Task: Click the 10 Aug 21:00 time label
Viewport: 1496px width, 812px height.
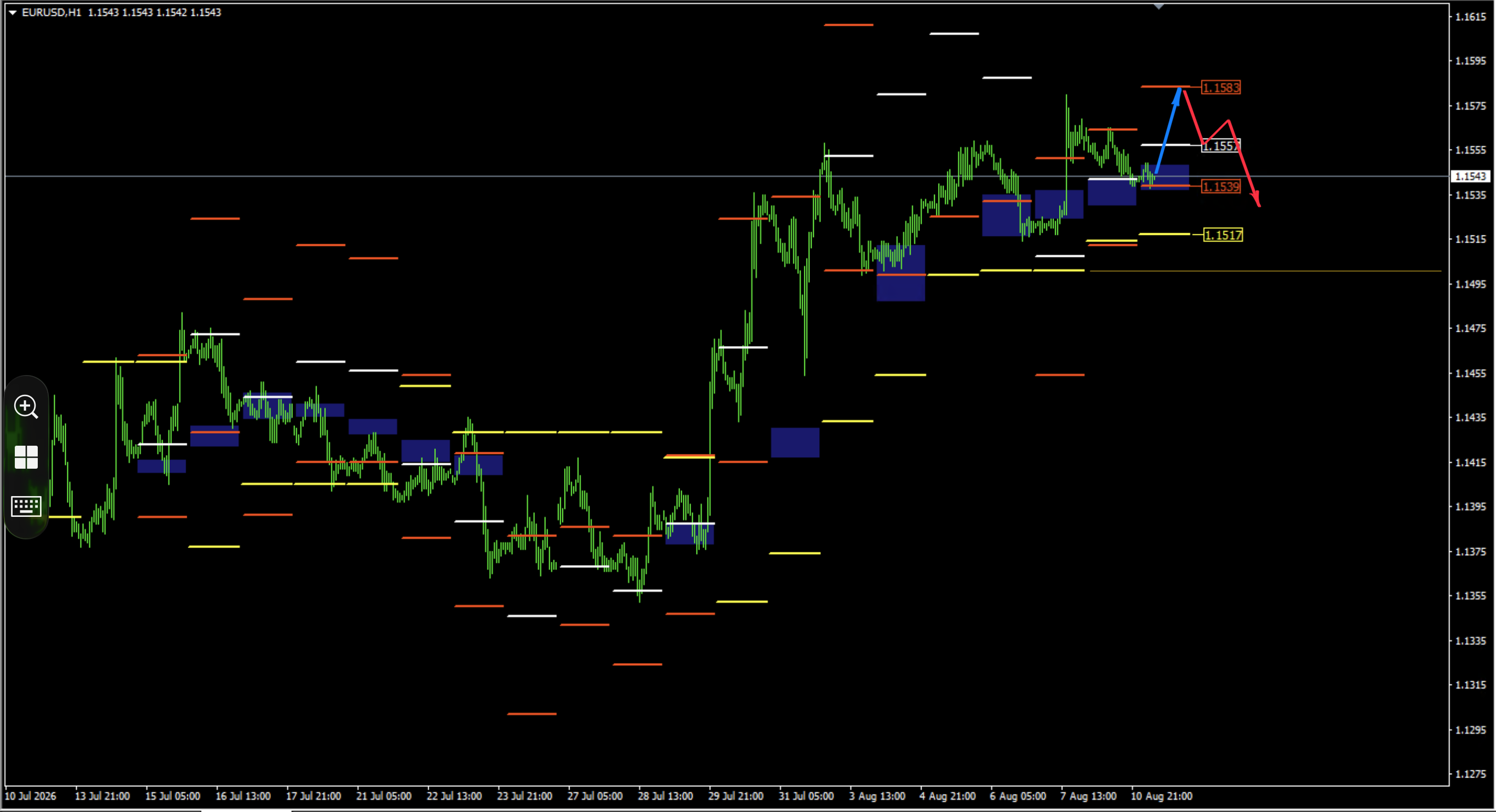Action: [1161, 796]
